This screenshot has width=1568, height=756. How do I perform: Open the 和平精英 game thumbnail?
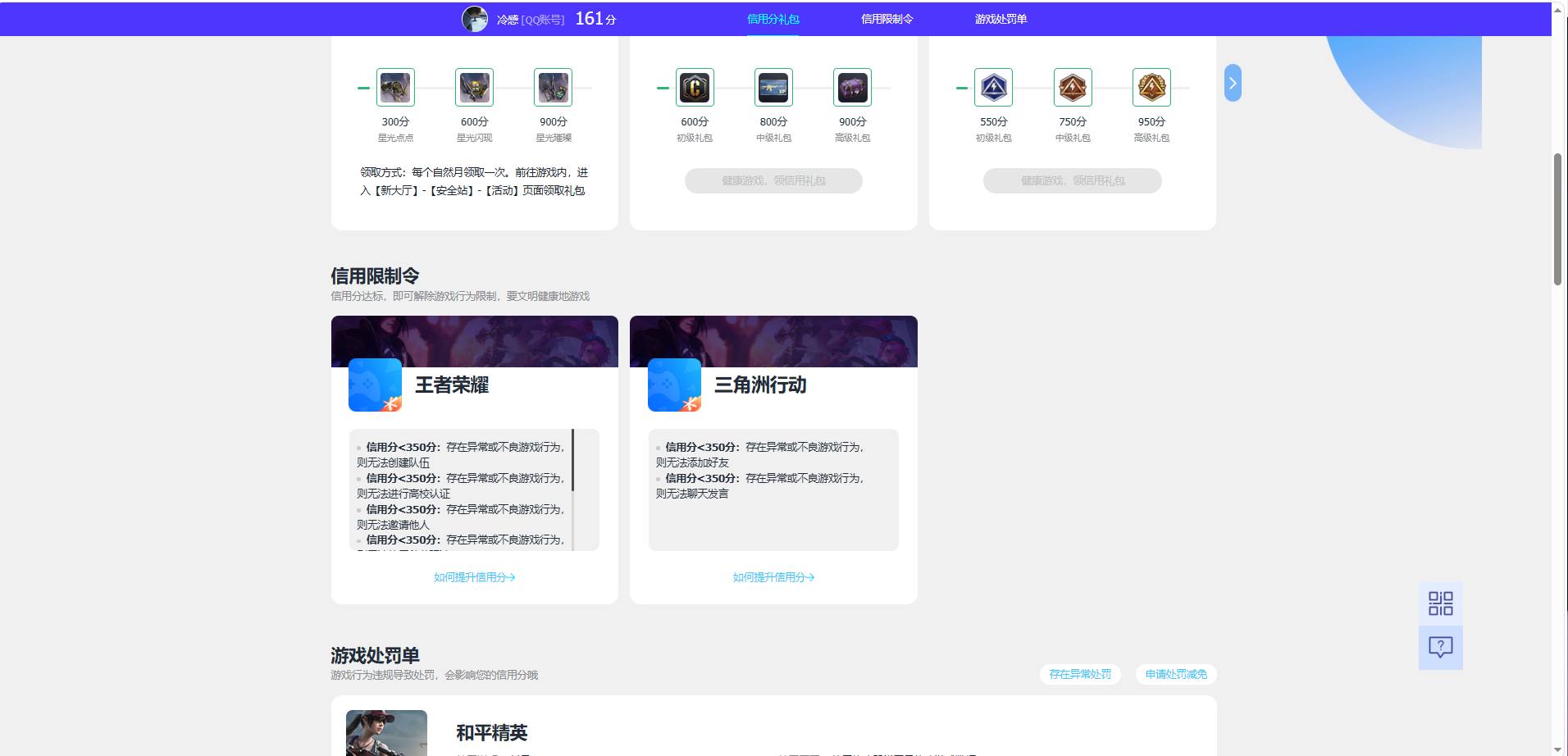point(386,733)
